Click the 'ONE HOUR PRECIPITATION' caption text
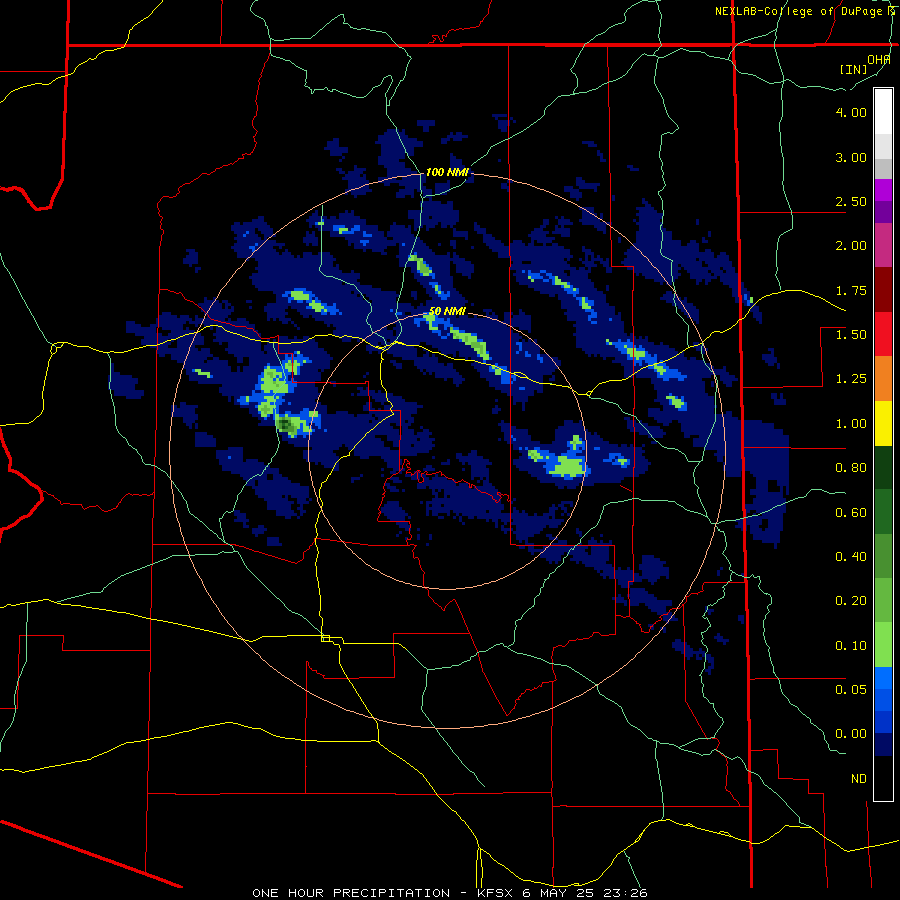 point(351,893)
